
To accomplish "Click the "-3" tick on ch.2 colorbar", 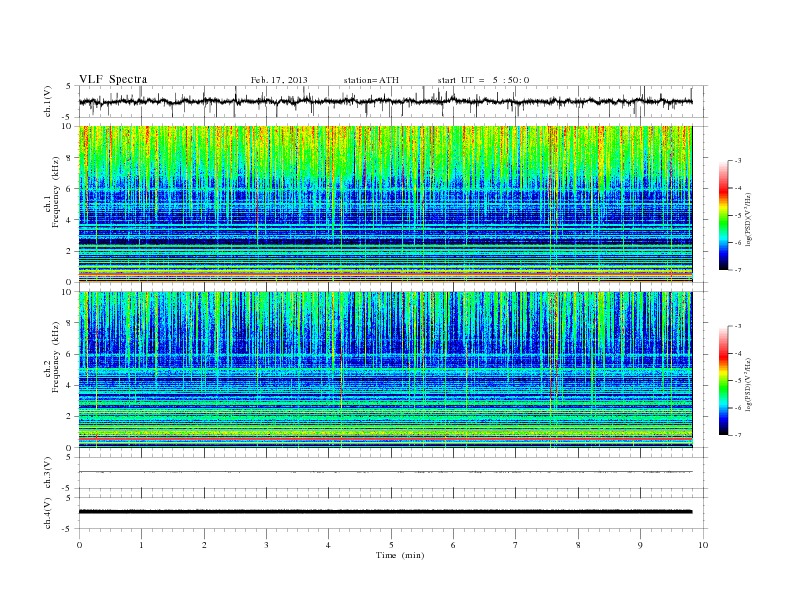I will point(737,326).
